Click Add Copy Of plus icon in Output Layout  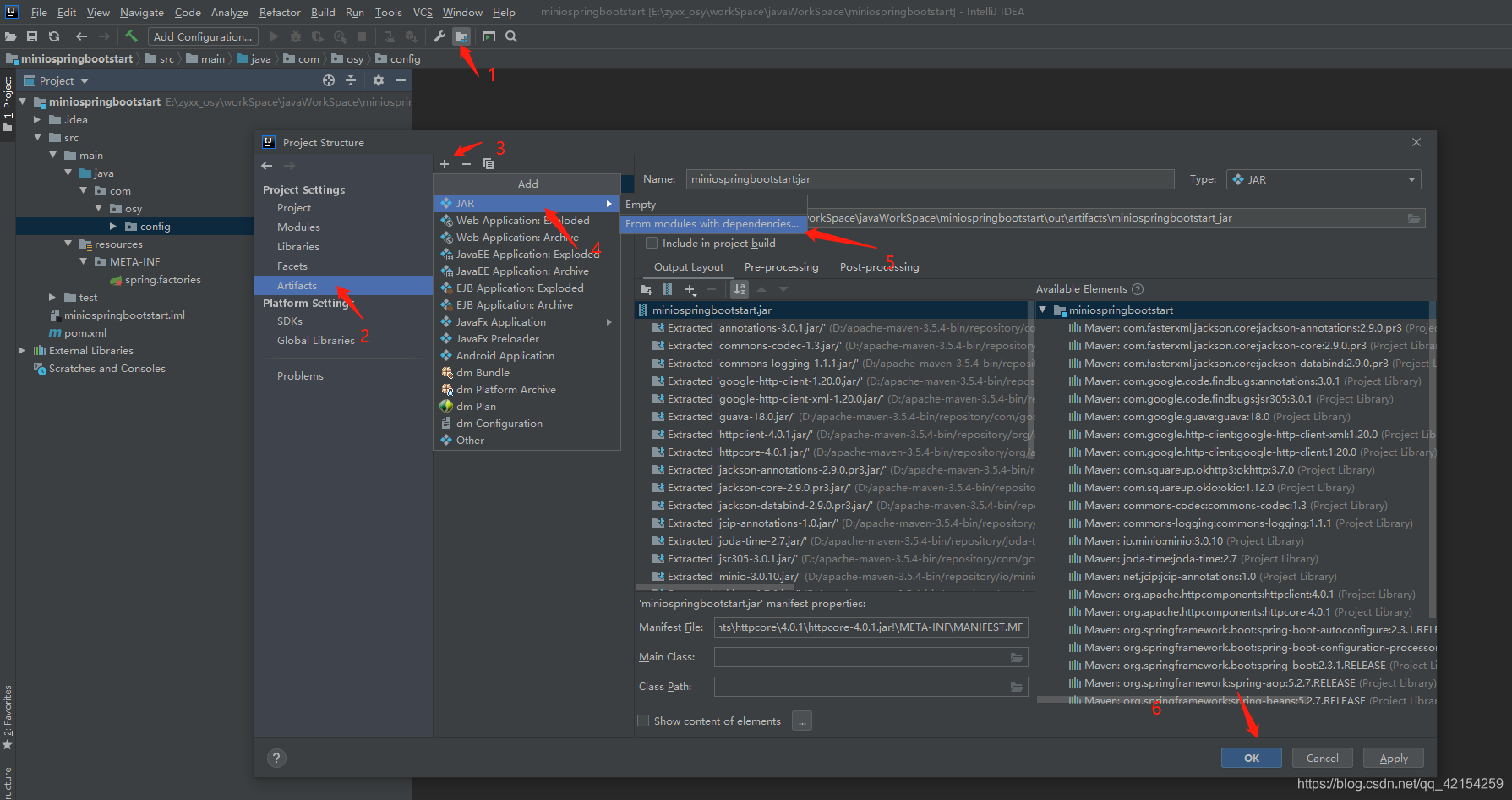[x=690, y=289]
